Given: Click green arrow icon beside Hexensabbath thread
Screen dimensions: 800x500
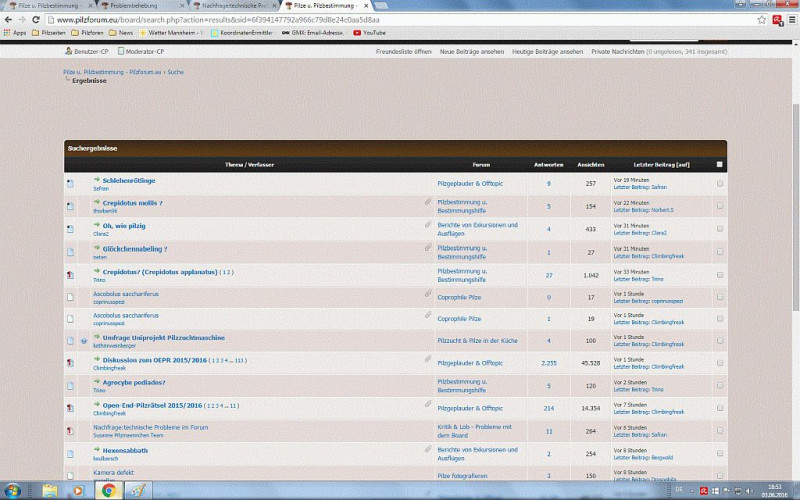Looking at the screenshot, I should [x=97, y=450].
